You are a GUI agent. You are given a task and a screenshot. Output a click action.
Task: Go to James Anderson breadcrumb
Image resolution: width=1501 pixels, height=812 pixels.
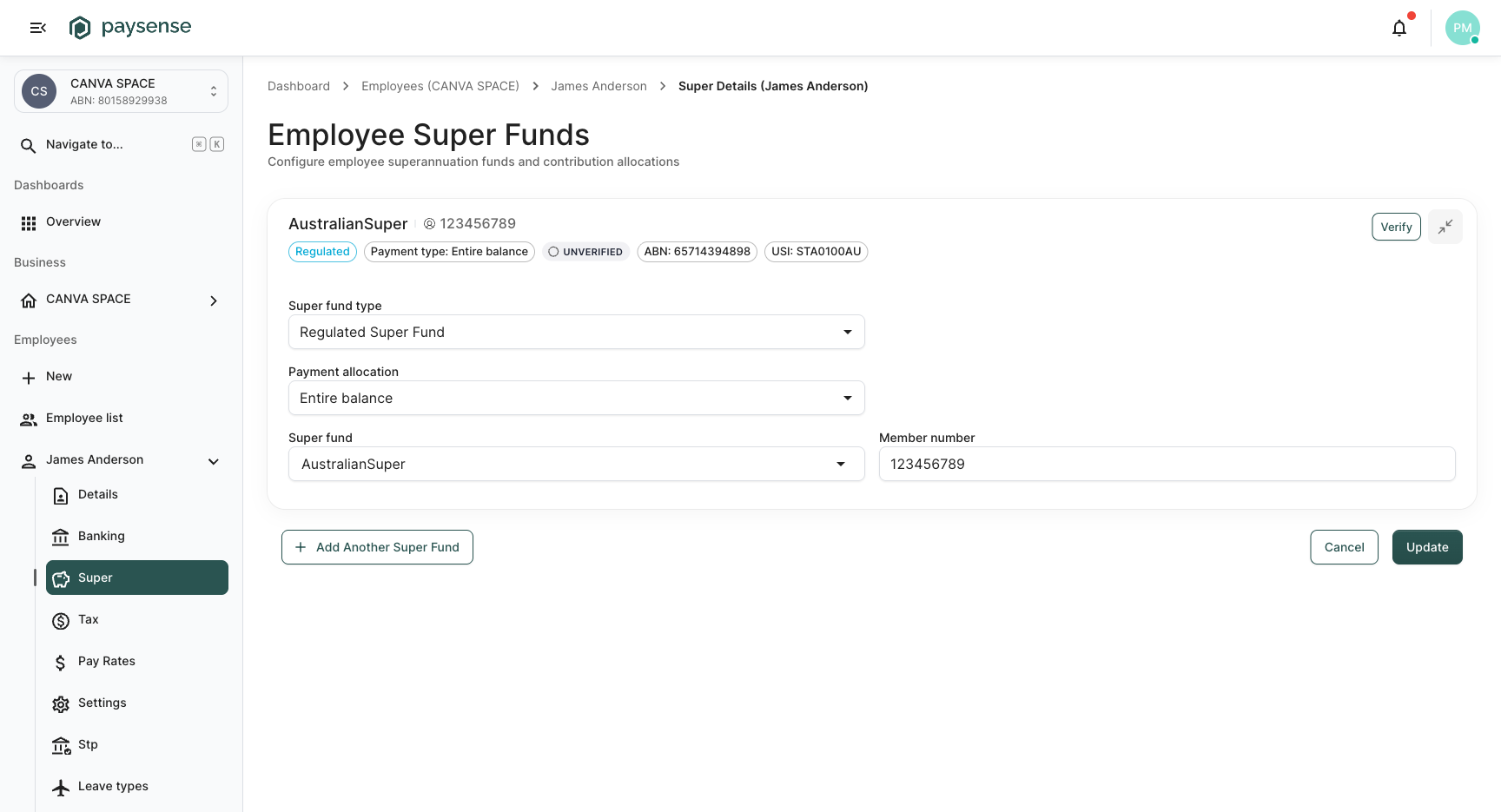[x=598, y=86]
